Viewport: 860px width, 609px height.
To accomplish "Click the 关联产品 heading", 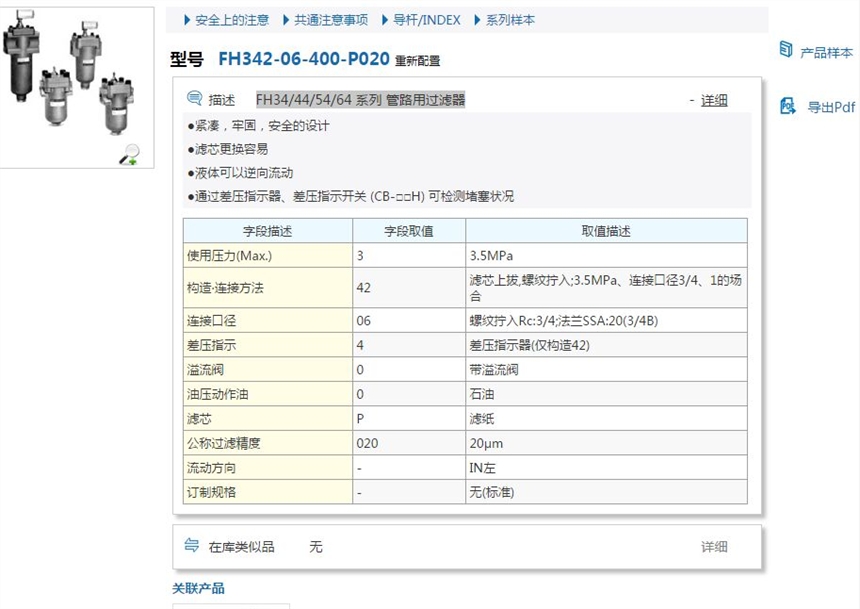I will [x=199, y=588].
